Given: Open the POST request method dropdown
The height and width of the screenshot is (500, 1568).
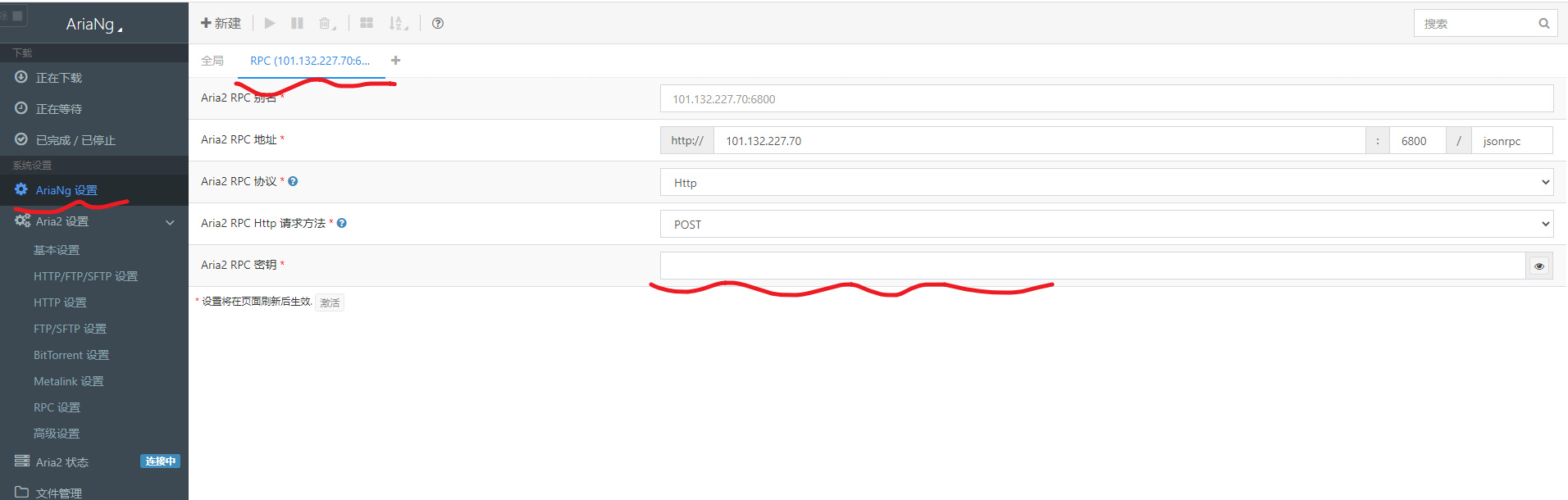Looking at the screenshot, I should click(1106, 224).
